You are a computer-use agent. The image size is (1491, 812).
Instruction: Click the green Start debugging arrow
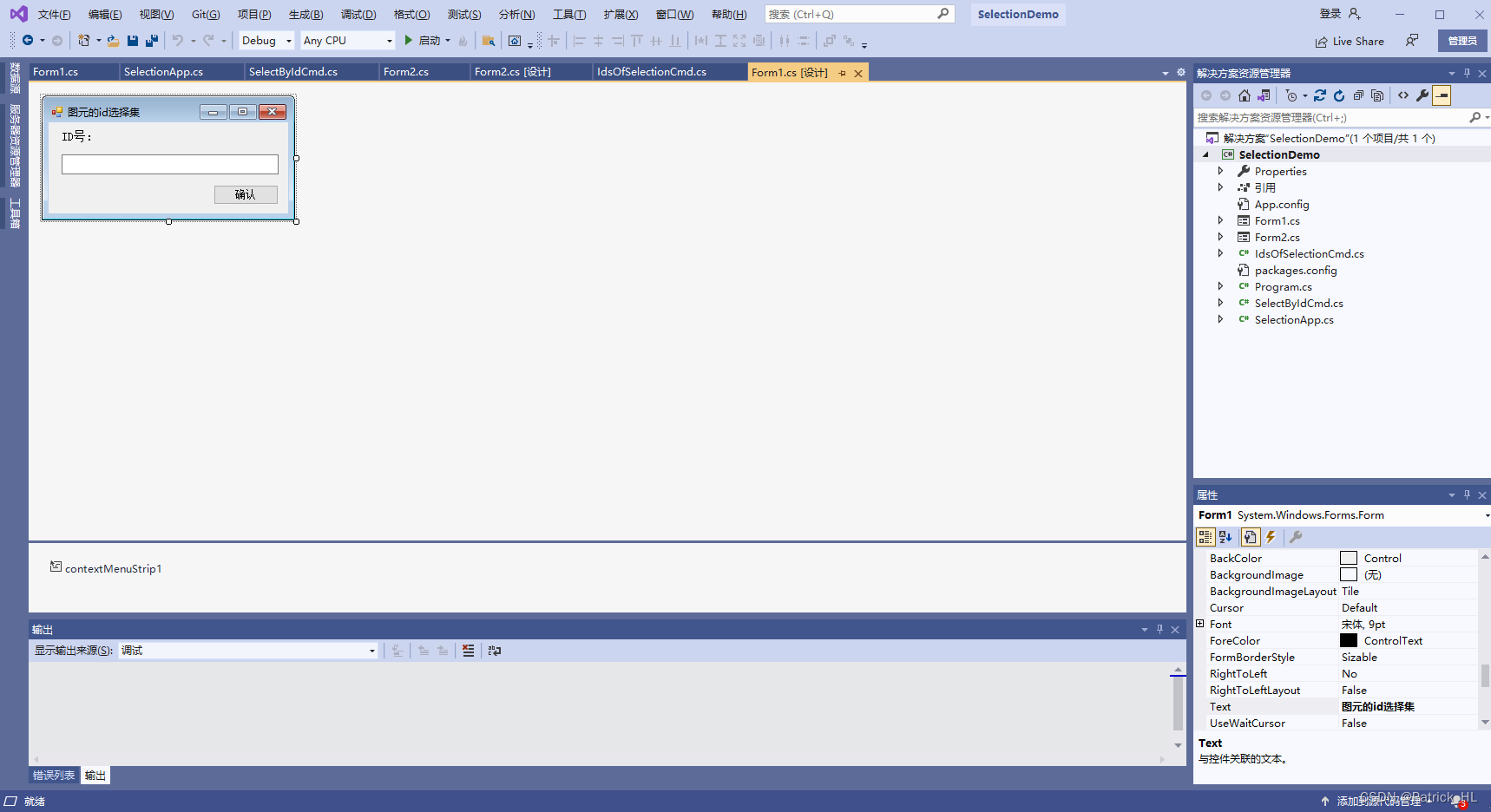tap(408, 41)
